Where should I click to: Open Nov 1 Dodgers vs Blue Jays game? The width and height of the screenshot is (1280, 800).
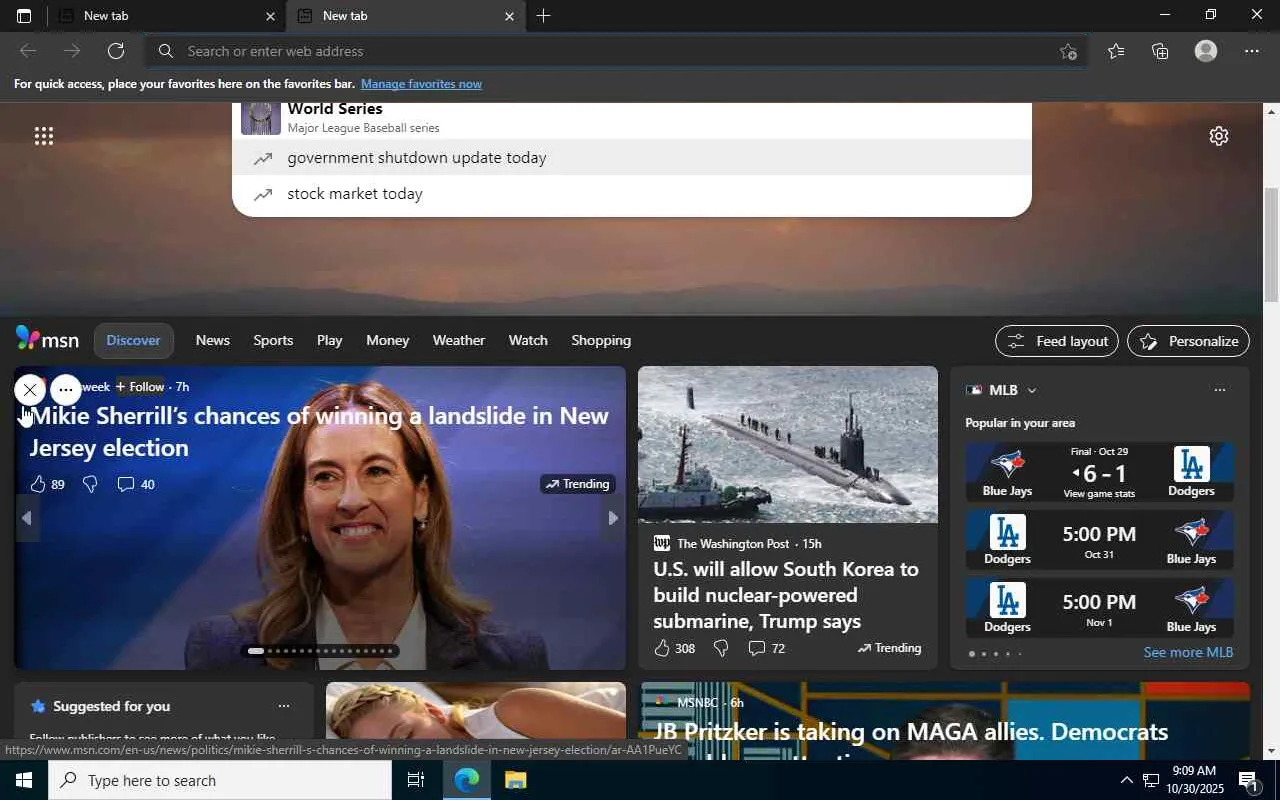coord(1099,608)
